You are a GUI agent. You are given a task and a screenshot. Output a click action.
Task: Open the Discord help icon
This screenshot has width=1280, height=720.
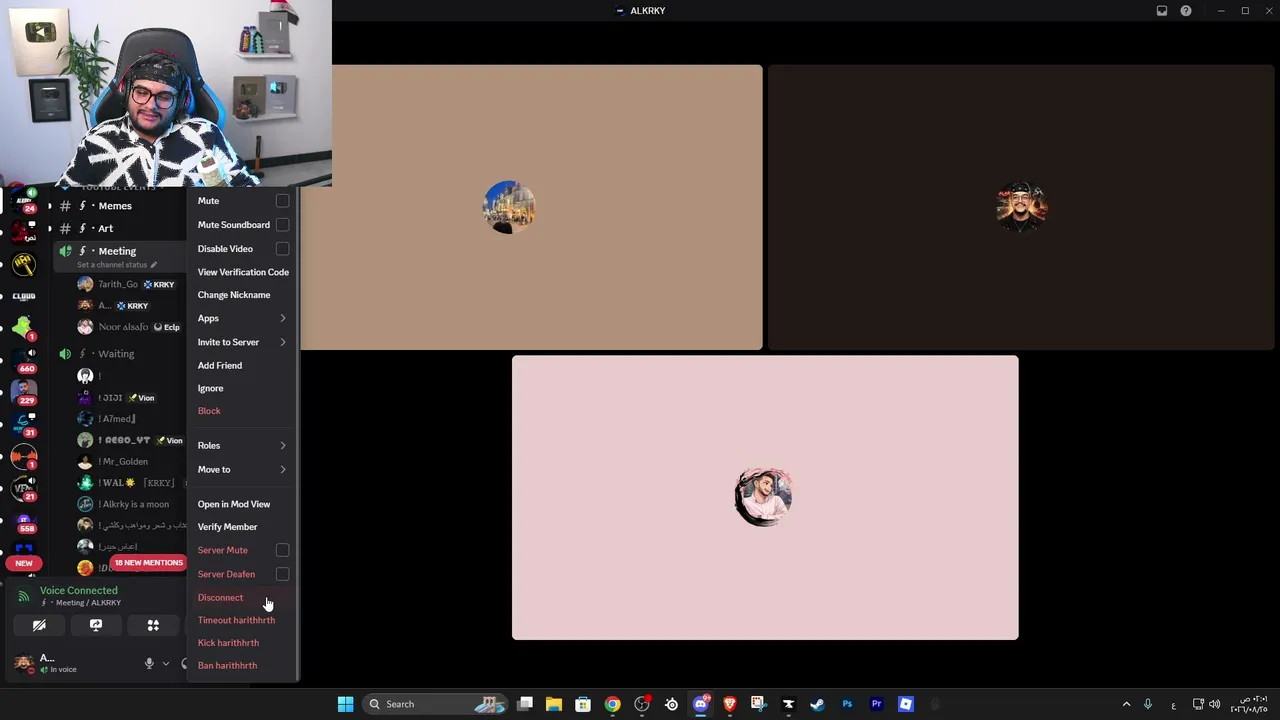point(1186,11)
